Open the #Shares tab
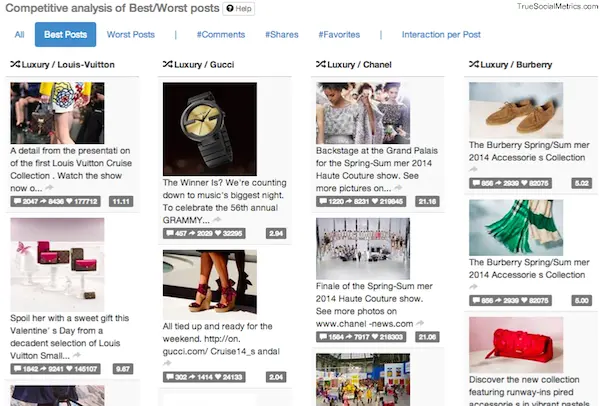600x406 pixels. pyautogui.click(x=282, y=34)
